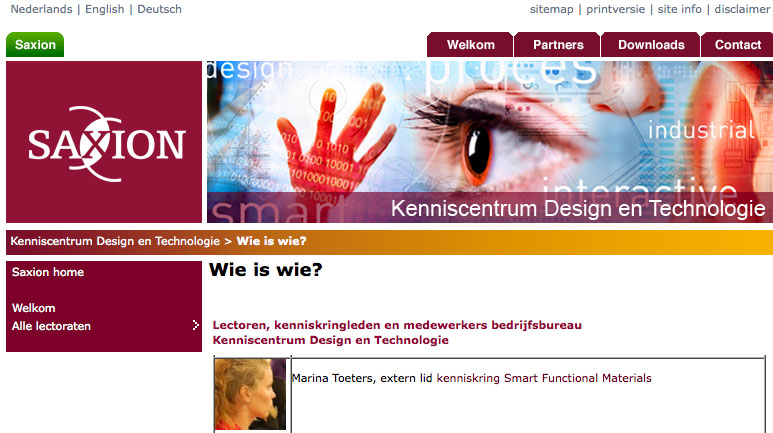The height and width of the screenshot is (433, 773).
Task: Switch to the Downloads tab
Action: [x=651, y=45]
